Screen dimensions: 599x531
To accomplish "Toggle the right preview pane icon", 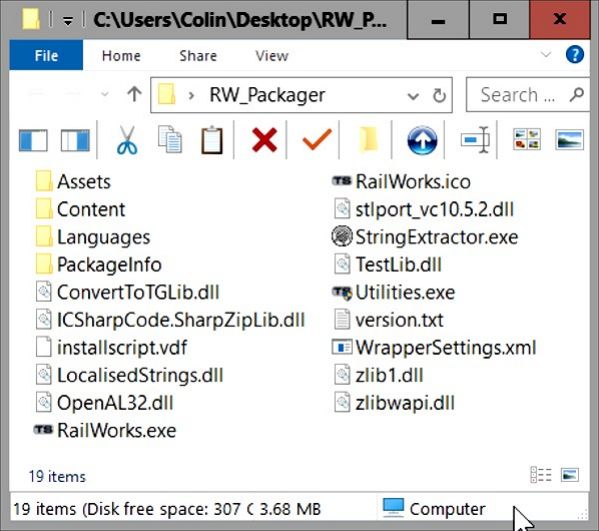I will click(75, 140).
